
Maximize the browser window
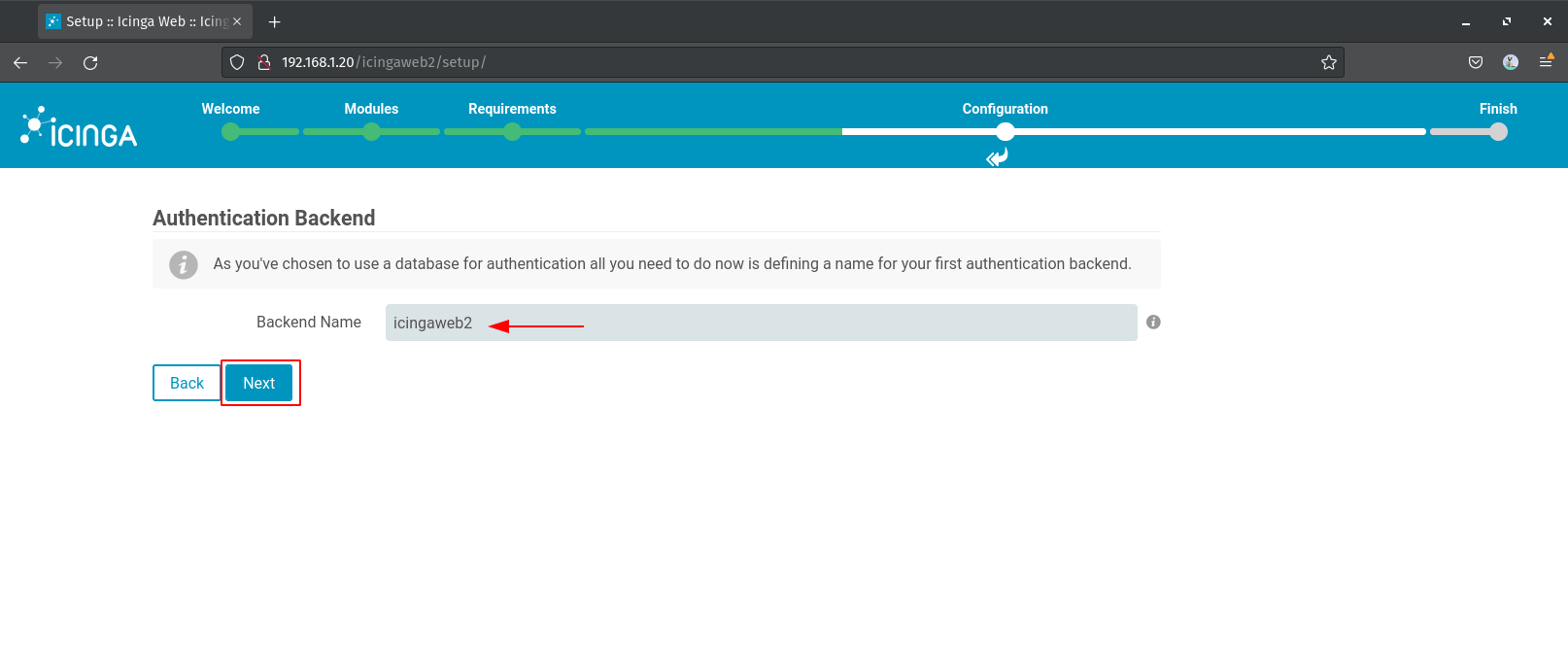pos(1507,21)
